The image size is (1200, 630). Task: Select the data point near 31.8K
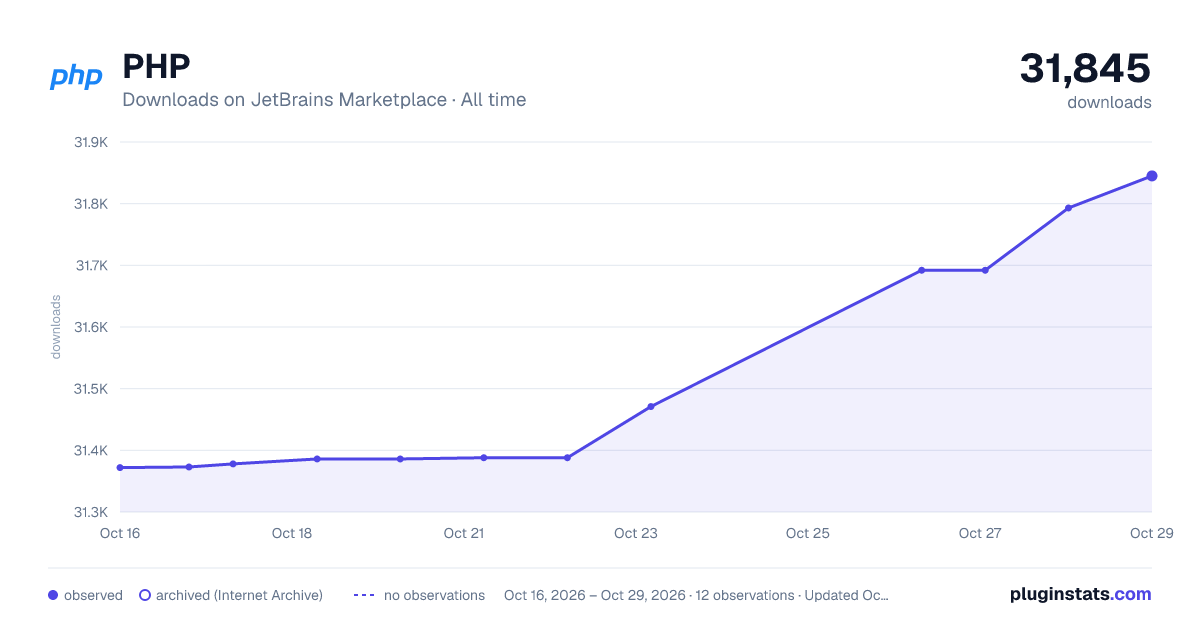pyautogui.click(x=1068, y=208)
